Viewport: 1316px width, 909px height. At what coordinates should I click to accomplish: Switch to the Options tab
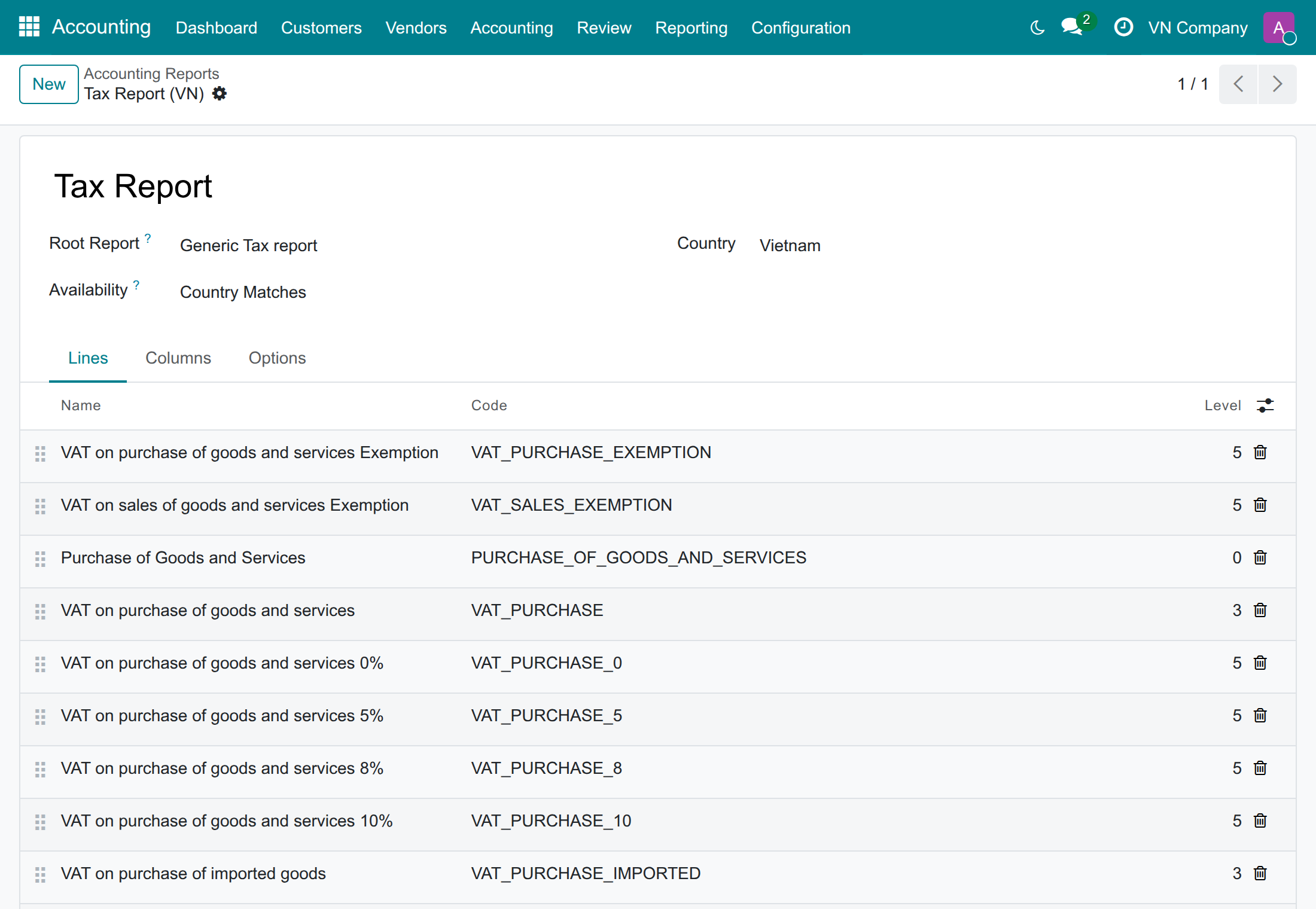click(x=277, y=358)
